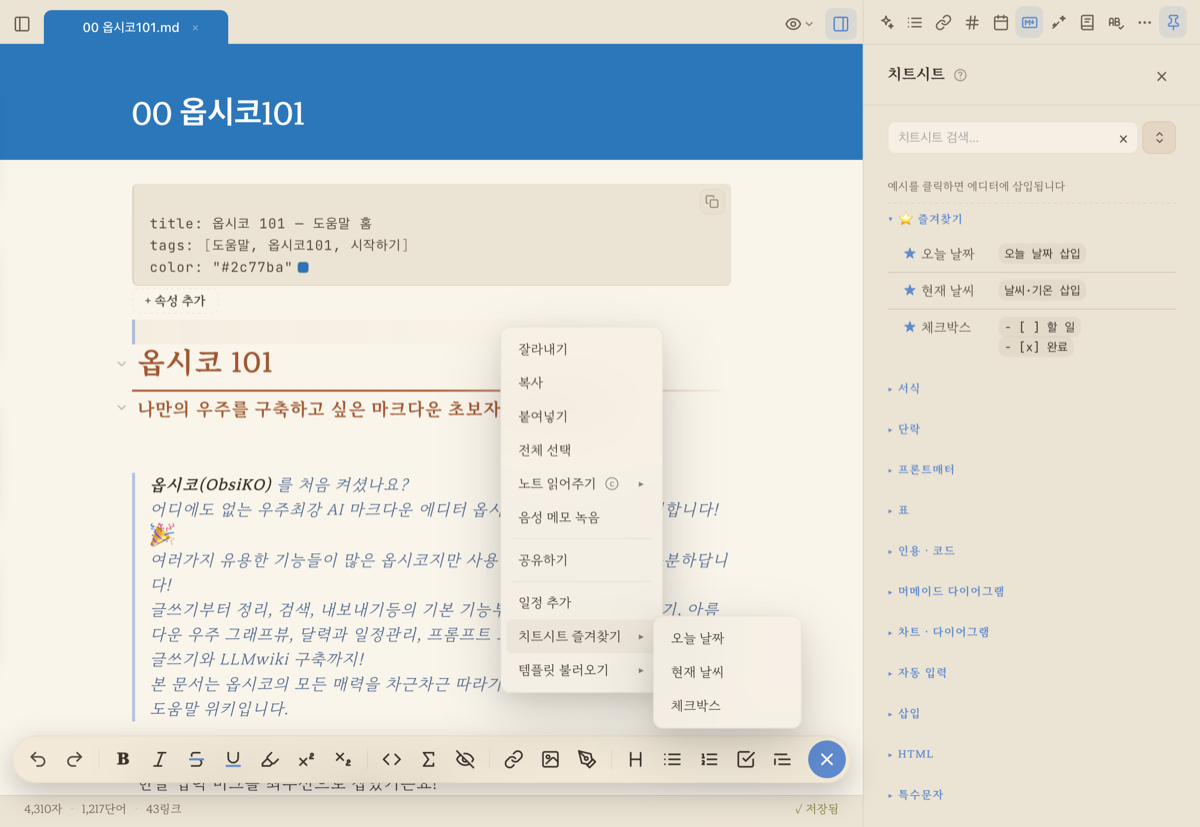Open the spell check AB icon
Viewport: 1200px width, 827px height.
[x=1116, y=23]
